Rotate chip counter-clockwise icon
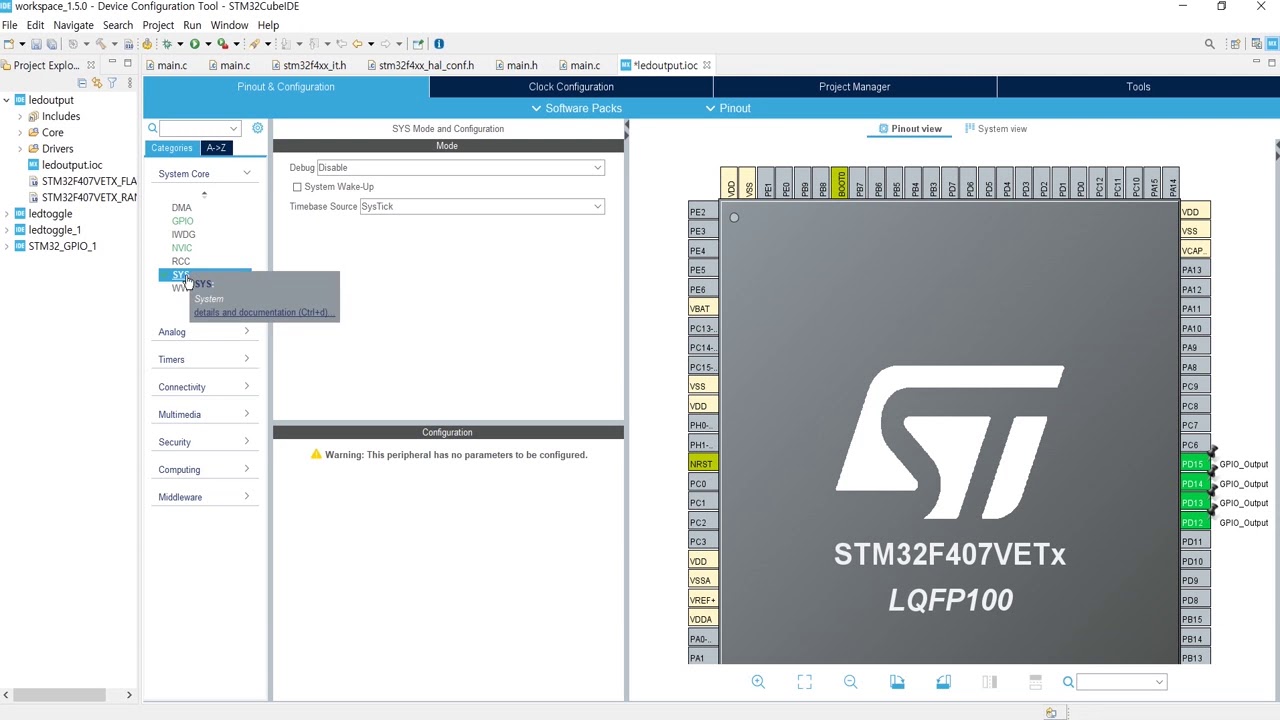This screenshot has width=1280, height=720. point(943,682)
